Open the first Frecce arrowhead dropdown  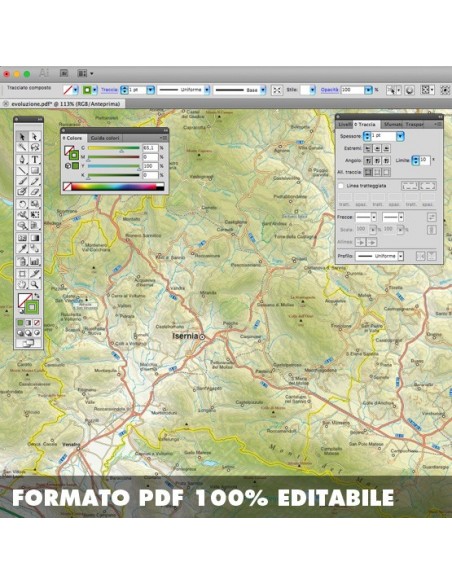tap(374, 217)
